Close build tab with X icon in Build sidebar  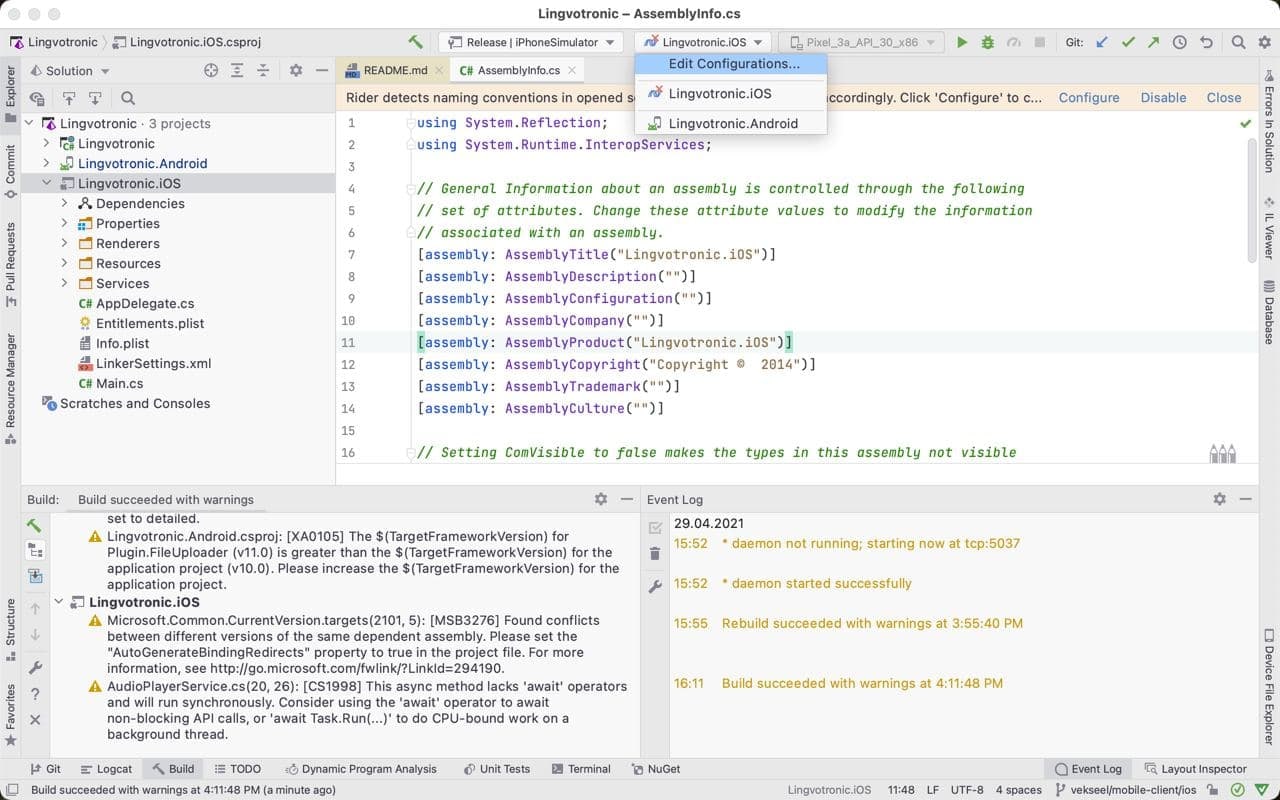tap(35, 720)
